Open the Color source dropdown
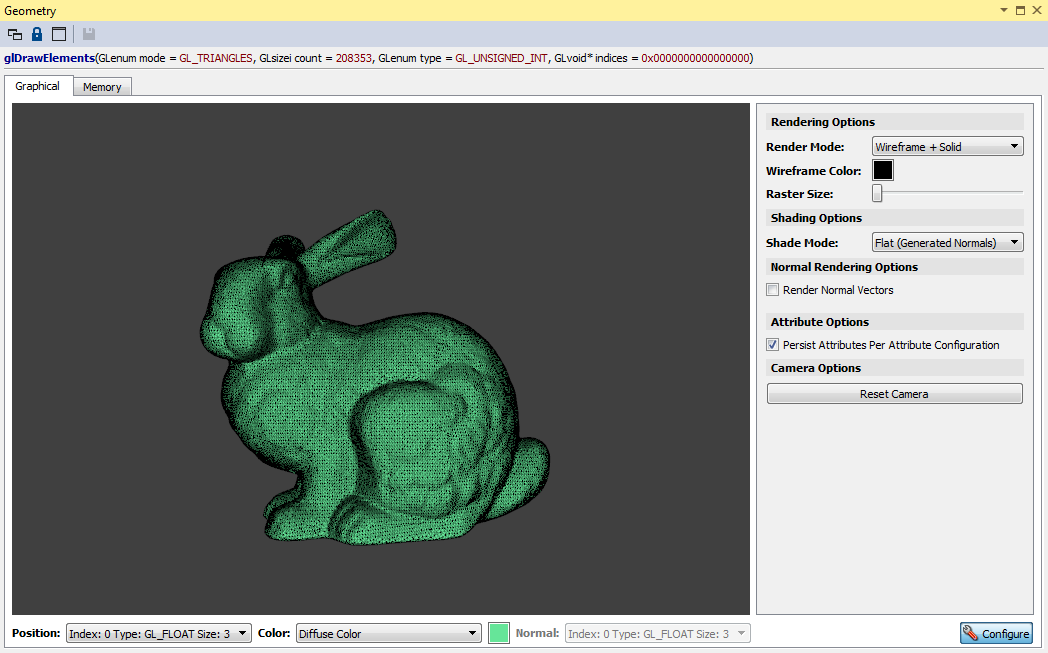 (x=388, y=634)
